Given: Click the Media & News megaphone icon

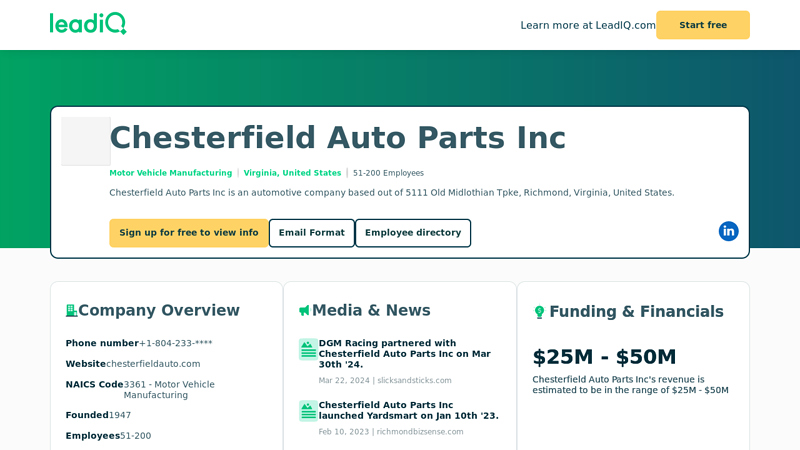Looking at the screenshot, I should tap(305, 310).
